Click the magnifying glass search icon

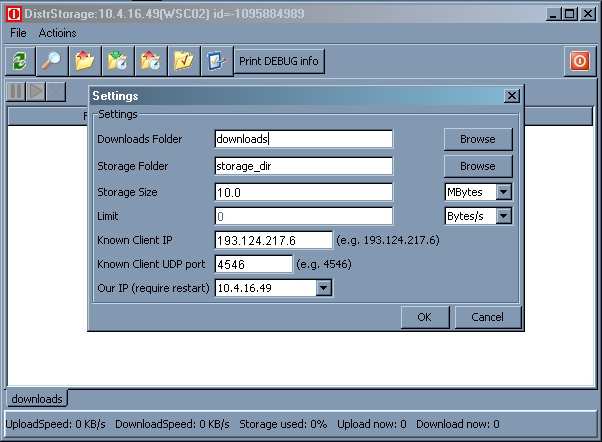[x=52, y=61]
